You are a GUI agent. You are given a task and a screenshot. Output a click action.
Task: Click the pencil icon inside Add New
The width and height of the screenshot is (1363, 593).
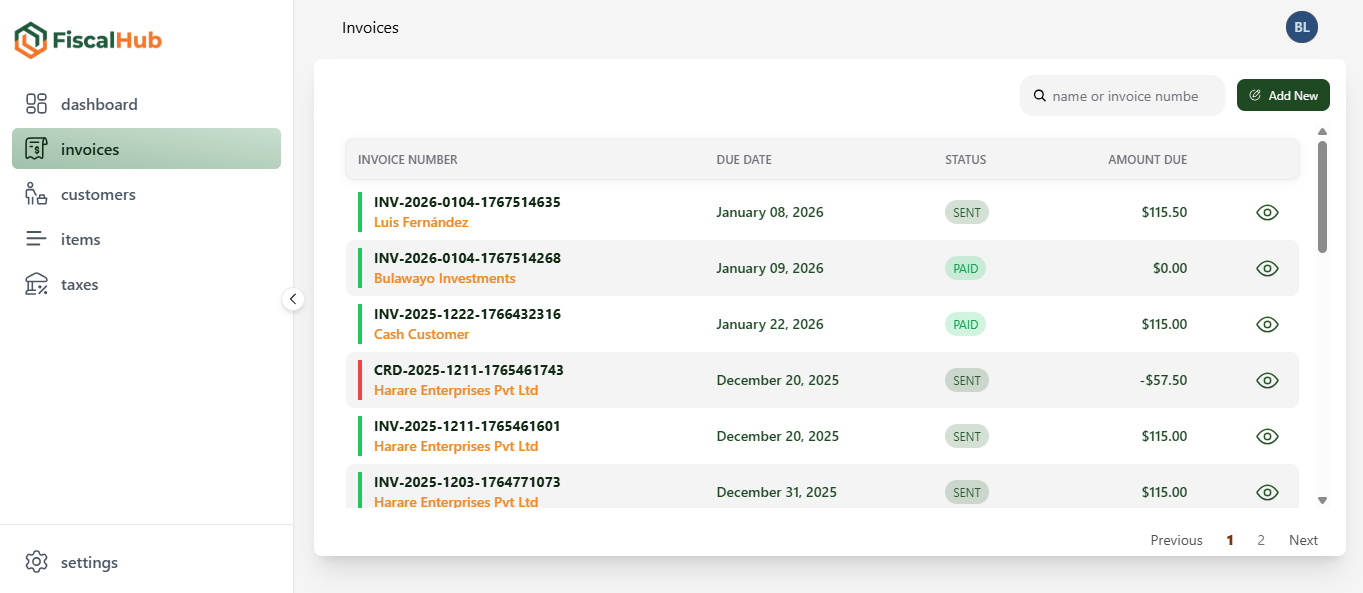click(x=1255, y=94)
